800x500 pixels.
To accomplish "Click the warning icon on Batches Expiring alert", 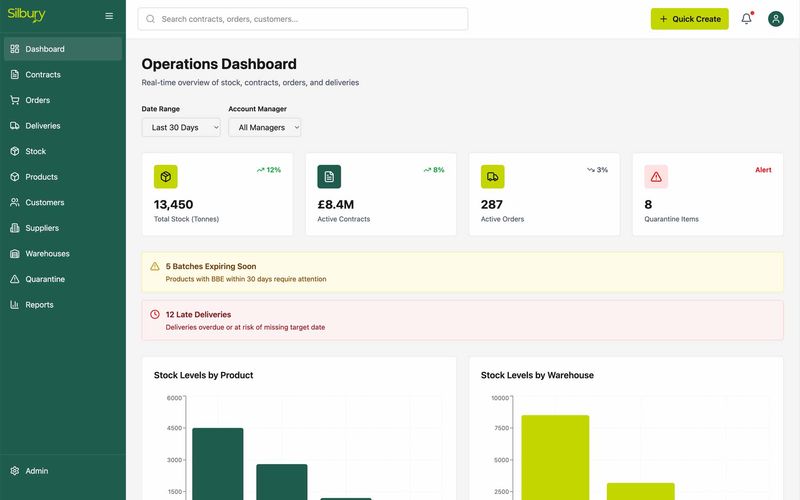I will click(x=155, y=266).
